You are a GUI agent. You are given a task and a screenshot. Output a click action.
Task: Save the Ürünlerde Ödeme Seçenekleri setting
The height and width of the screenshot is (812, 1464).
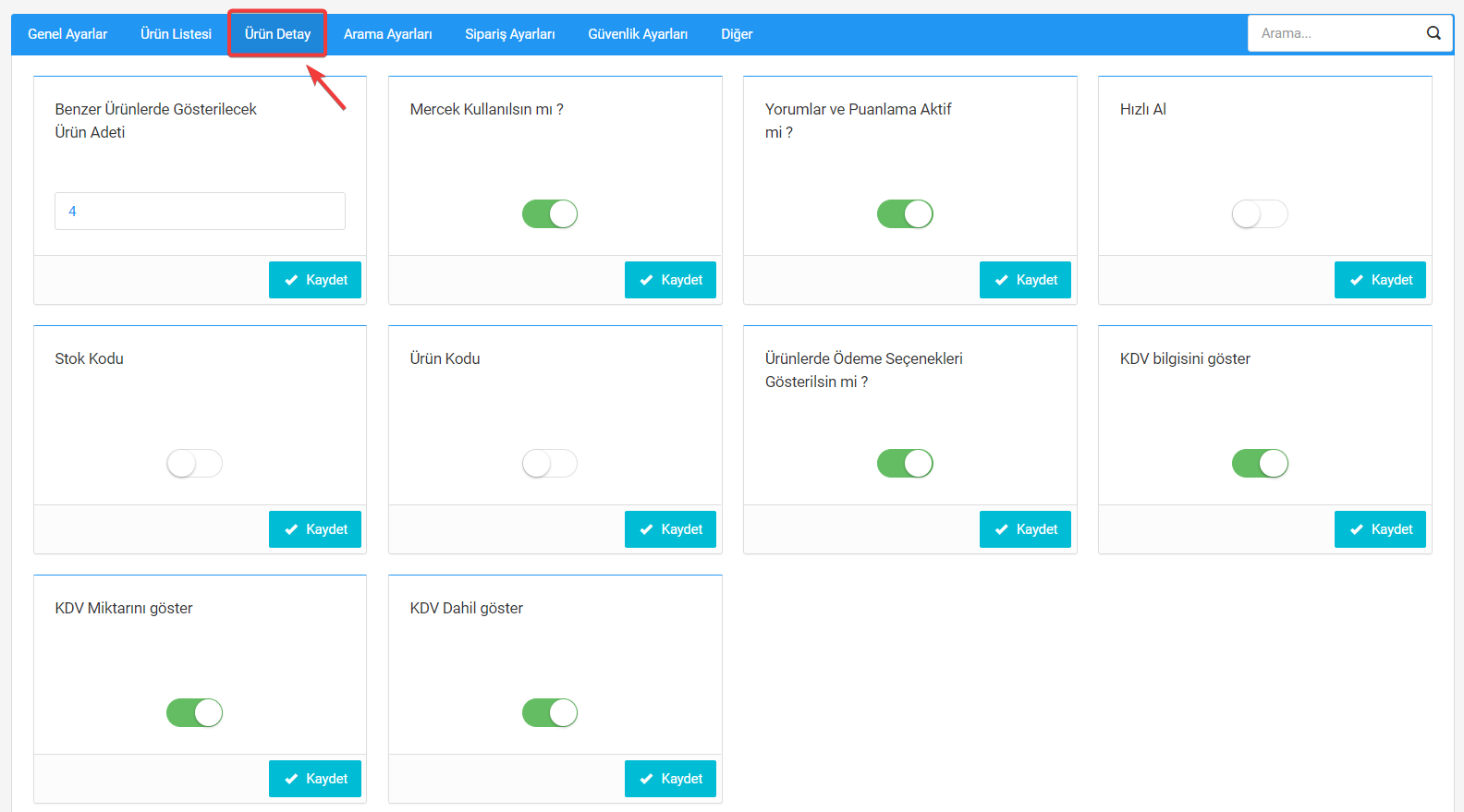coord(1025,529)
